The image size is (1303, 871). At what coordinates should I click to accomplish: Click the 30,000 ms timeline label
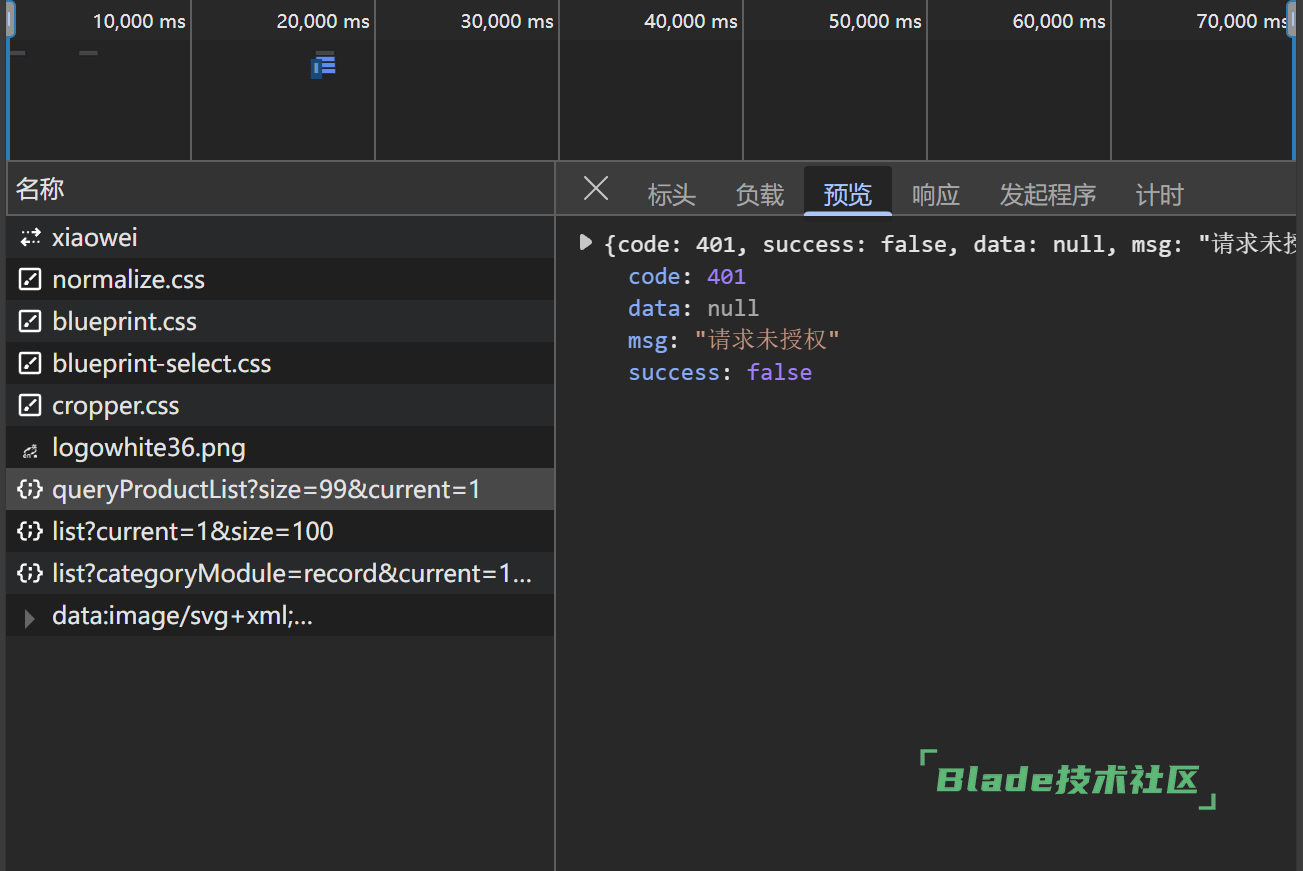(507, 21)
